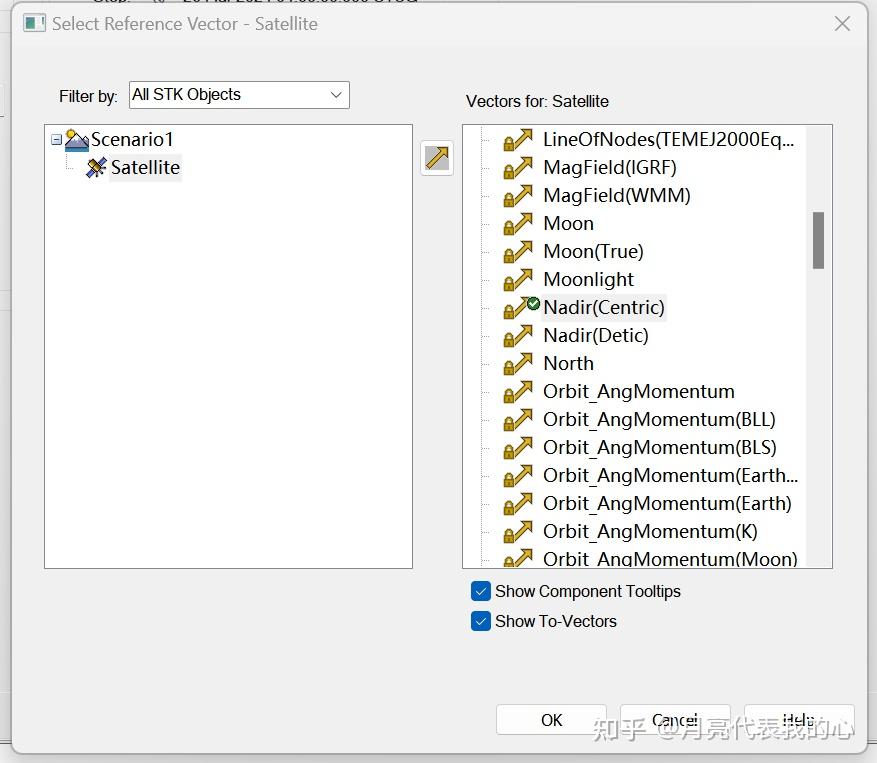Select the Orbit_AngMomentum(BLL) vector

pyautogui.click(x=659, y=420)
